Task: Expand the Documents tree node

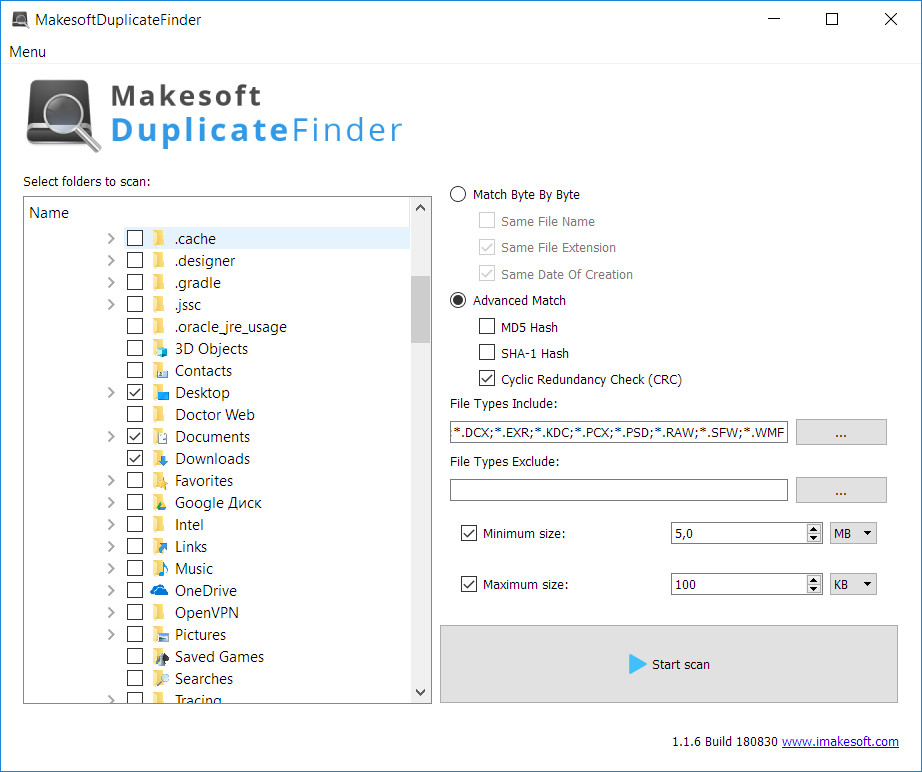Action: click(111, 436)
